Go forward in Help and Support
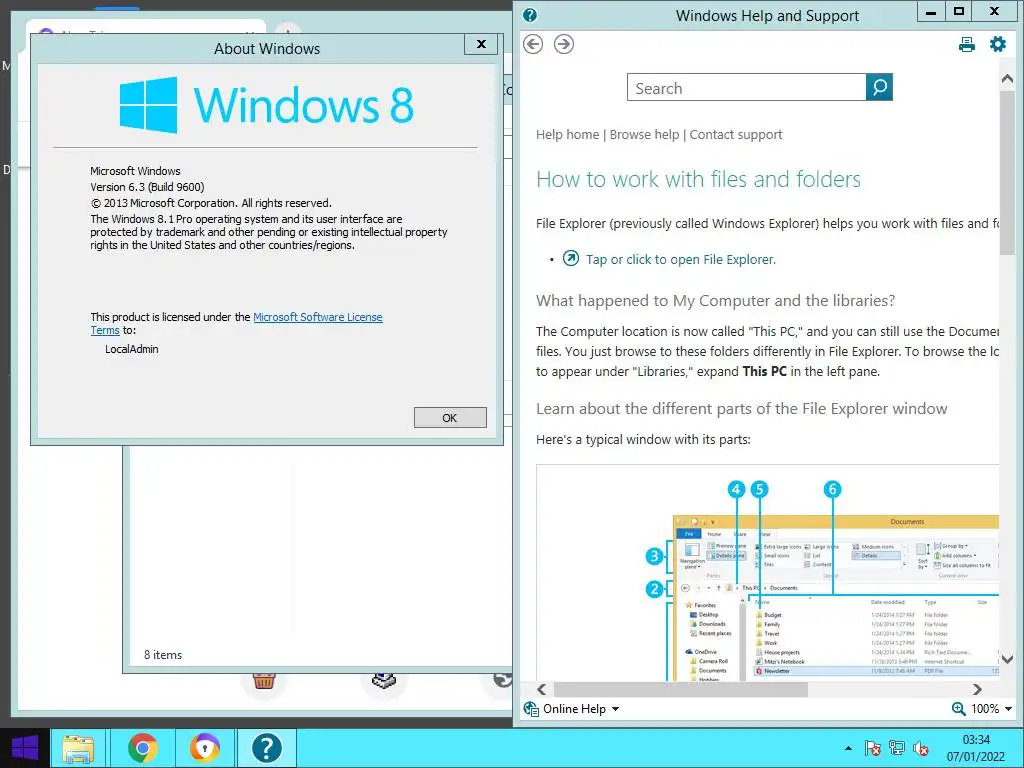The height and width of the screenshot is (768, 1024). click(x=564, y=44)
